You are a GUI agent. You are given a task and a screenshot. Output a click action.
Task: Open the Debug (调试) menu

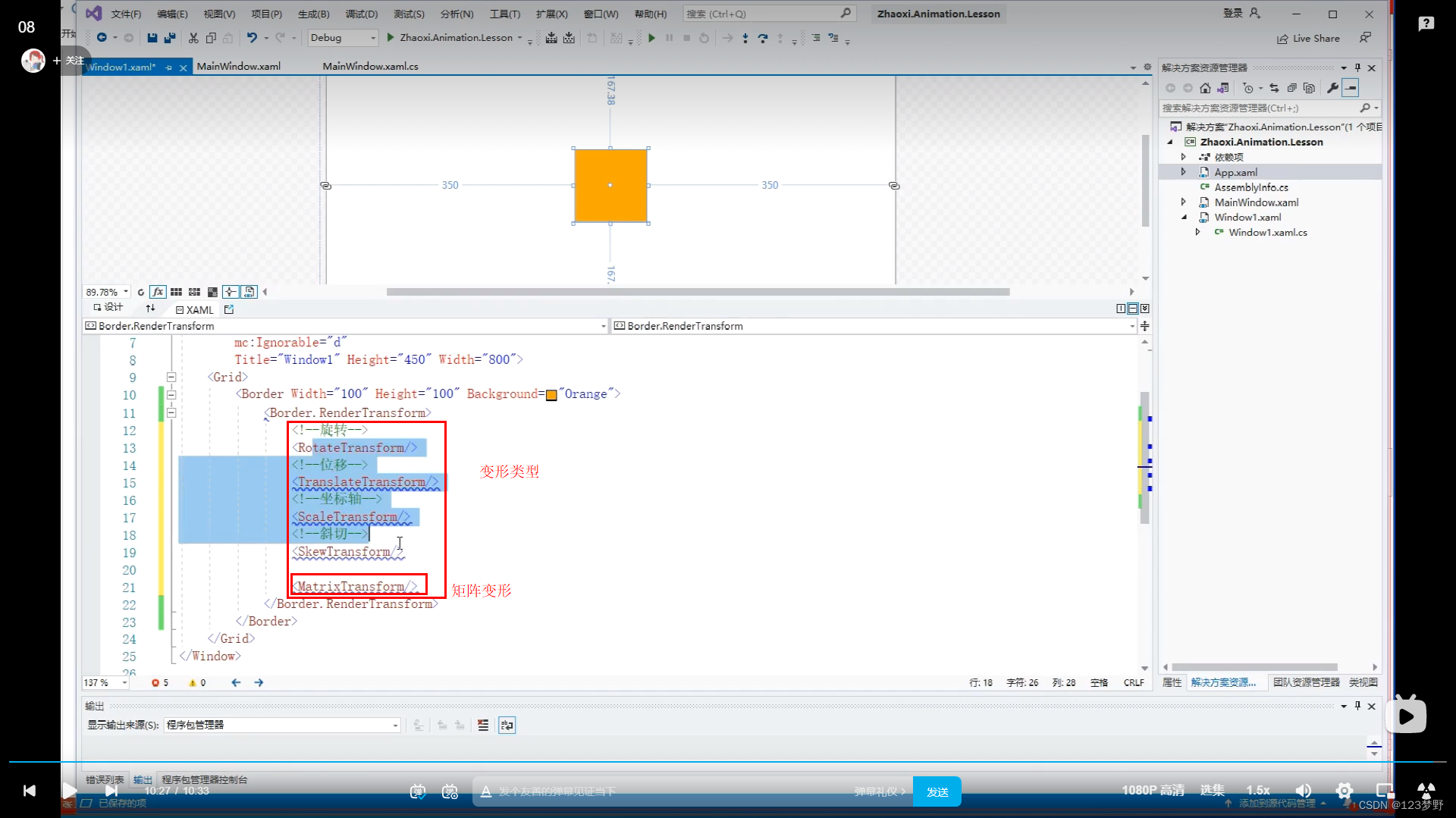pos(361,14)
